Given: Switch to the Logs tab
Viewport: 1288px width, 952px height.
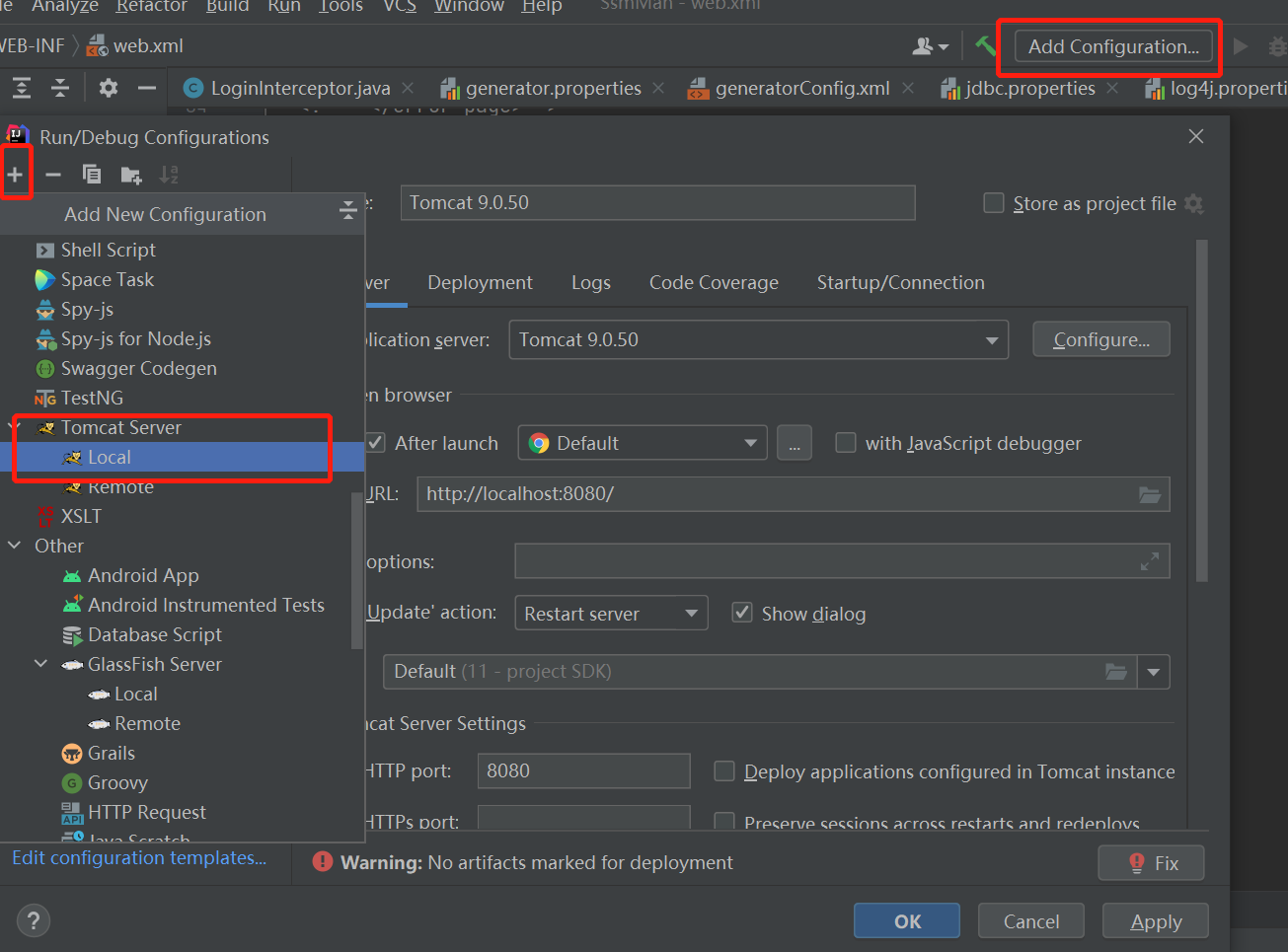Looking at the screenshot, I should point(591,282).
